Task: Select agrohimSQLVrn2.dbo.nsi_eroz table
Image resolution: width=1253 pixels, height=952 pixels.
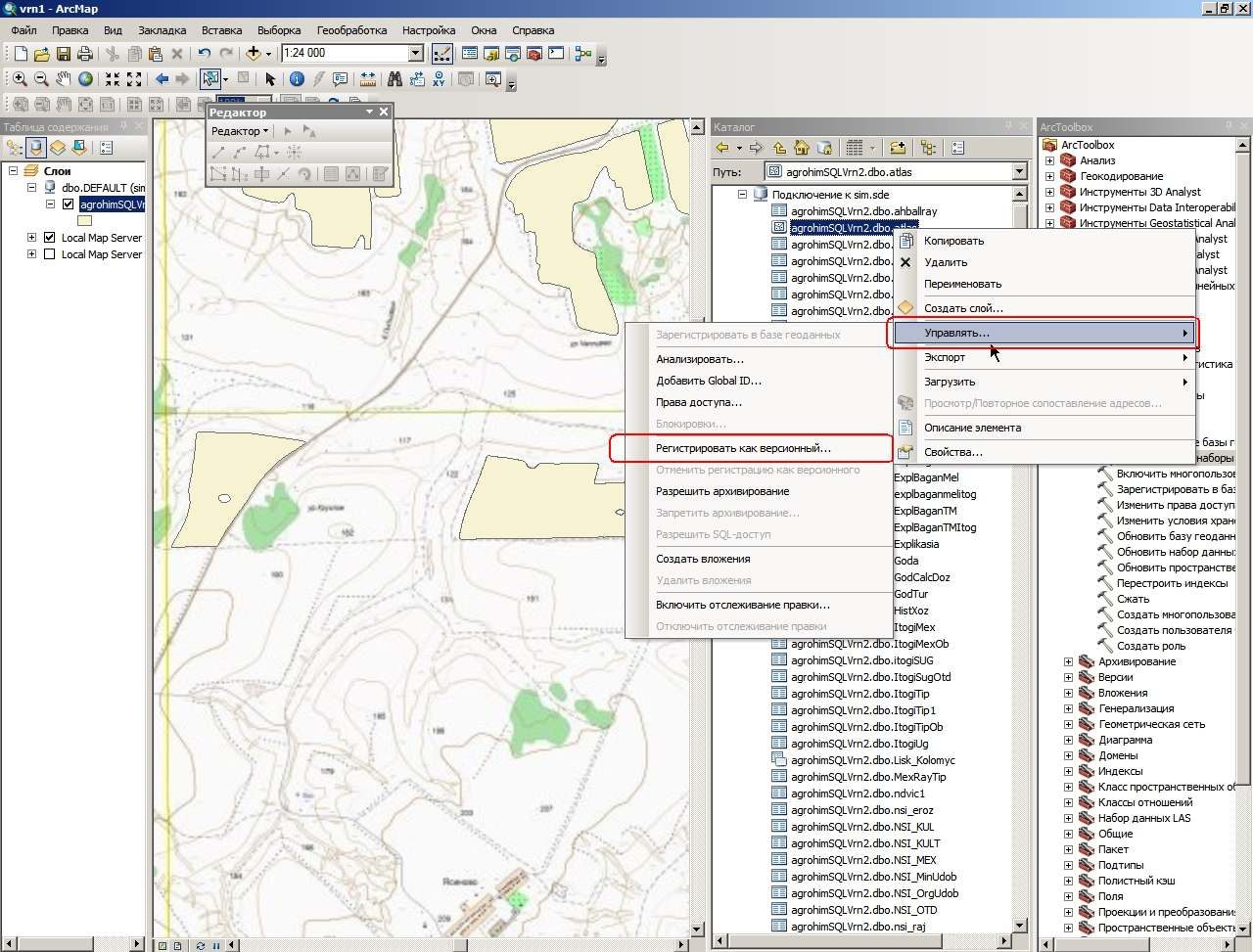Action: 861,810
